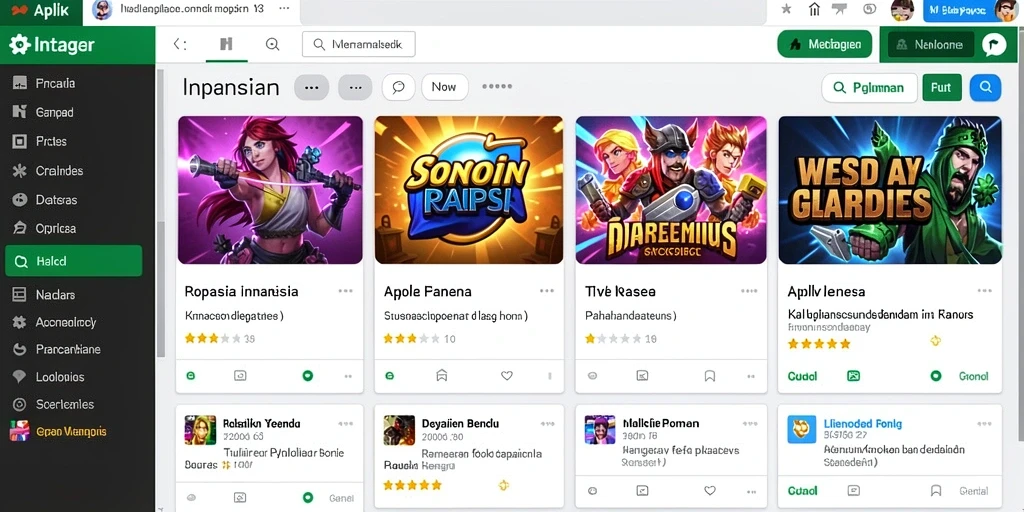
Task: Click bookmark icon on Tive Kasea card
Action: [710, 376]
